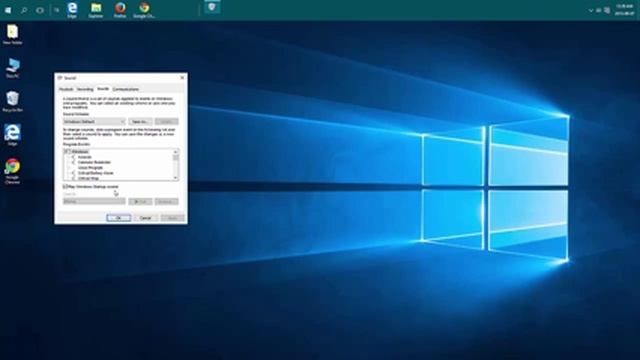
Task: Close the Sound dialog
Action: 182,78
